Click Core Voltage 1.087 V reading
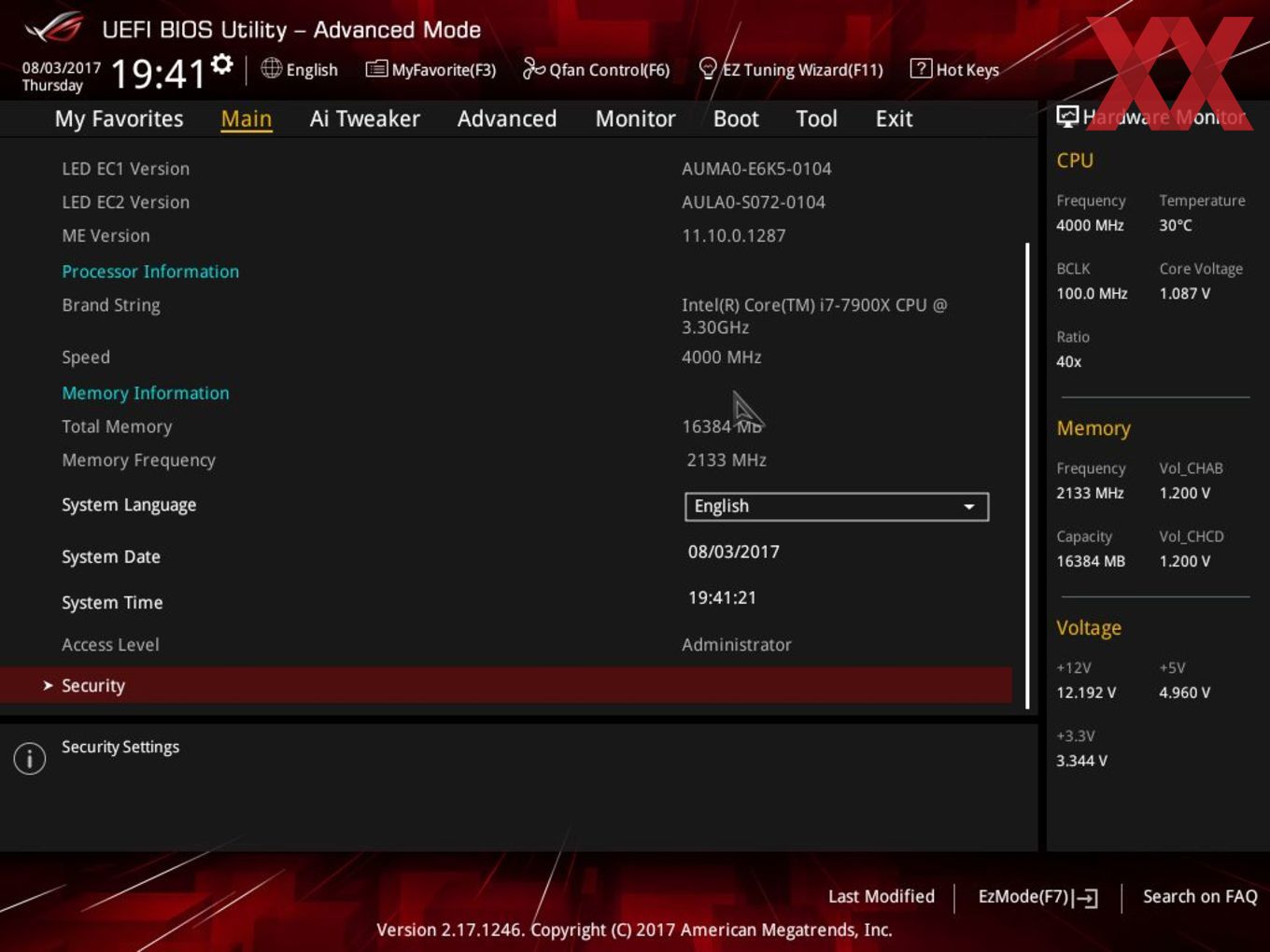This screenshot has width=1270, height=952. pyautogui.click(x=1185, y=293)
